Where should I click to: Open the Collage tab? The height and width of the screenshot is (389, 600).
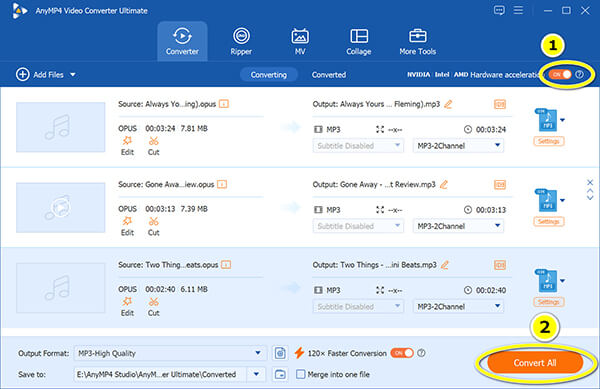359,41
